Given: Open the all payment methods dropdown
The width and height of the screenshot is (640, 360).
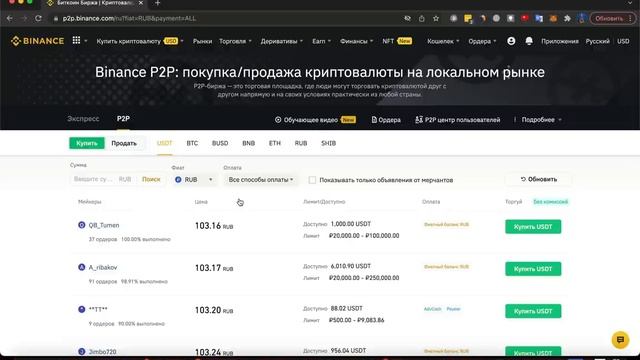Looking at the screenshot, I should pos(261,180).
